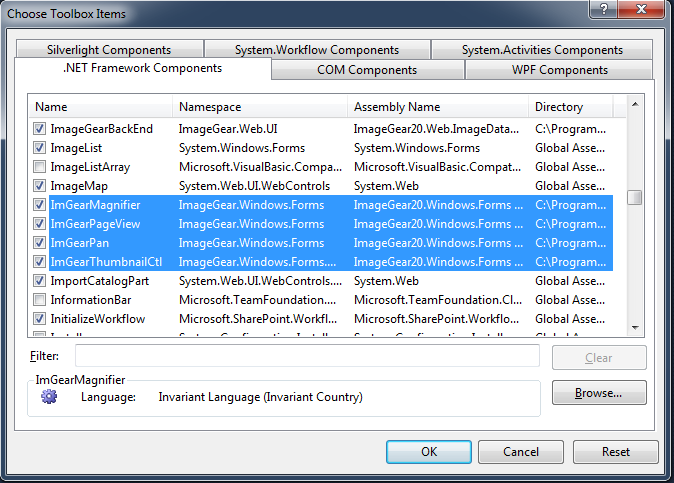Image resolution: width=674 pixels, height=483 pixels.
Task: Uncheck the ImageGearBackEnd checkbox
Action: coord(39,128)
